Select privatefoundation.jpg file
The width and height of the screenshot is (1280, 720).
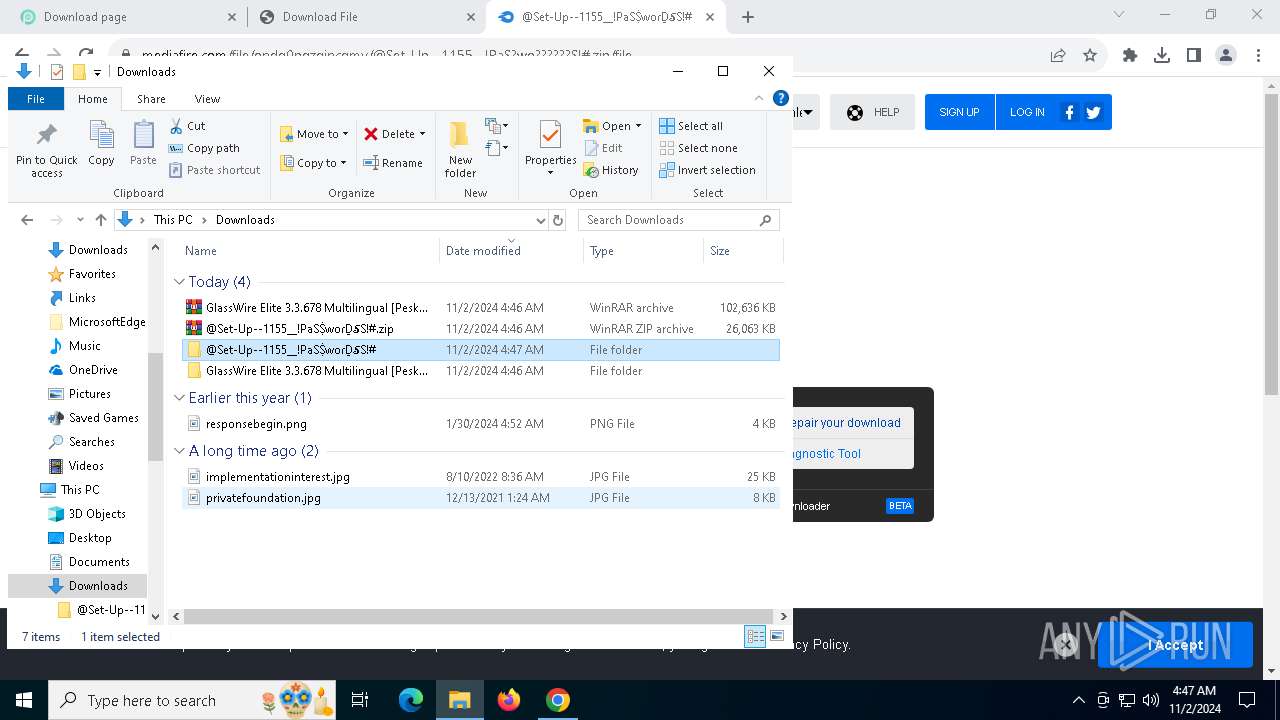(x=481, y=498)
